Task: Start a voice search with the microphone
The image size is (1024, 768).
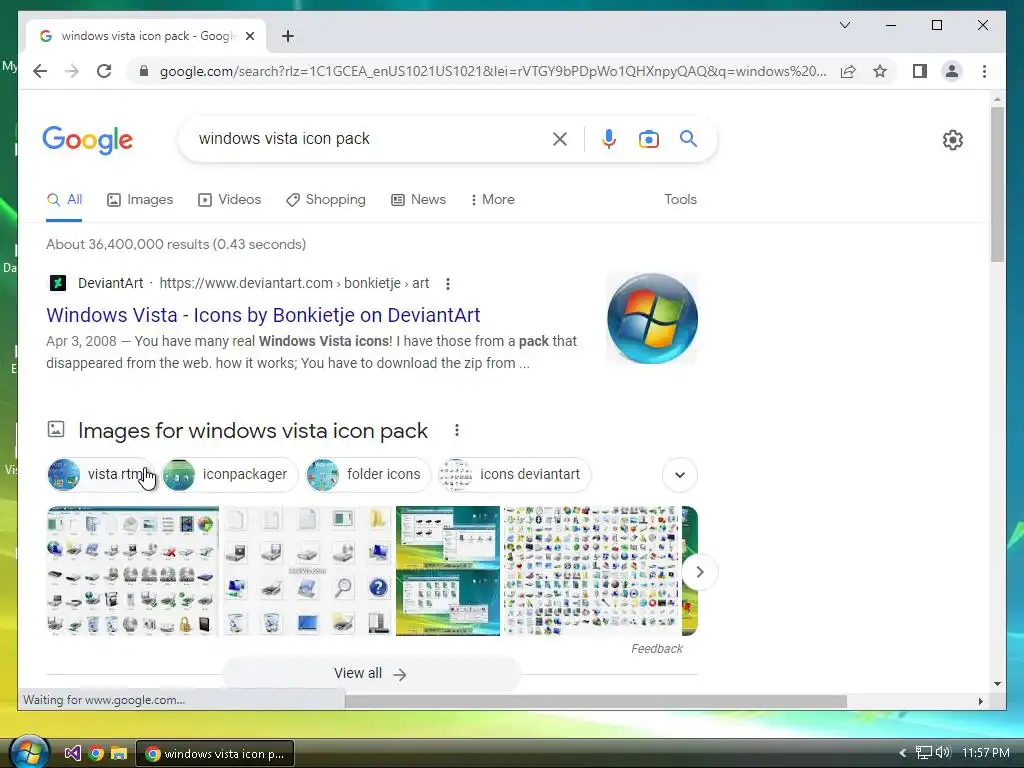Action: (x=609, y=139)
